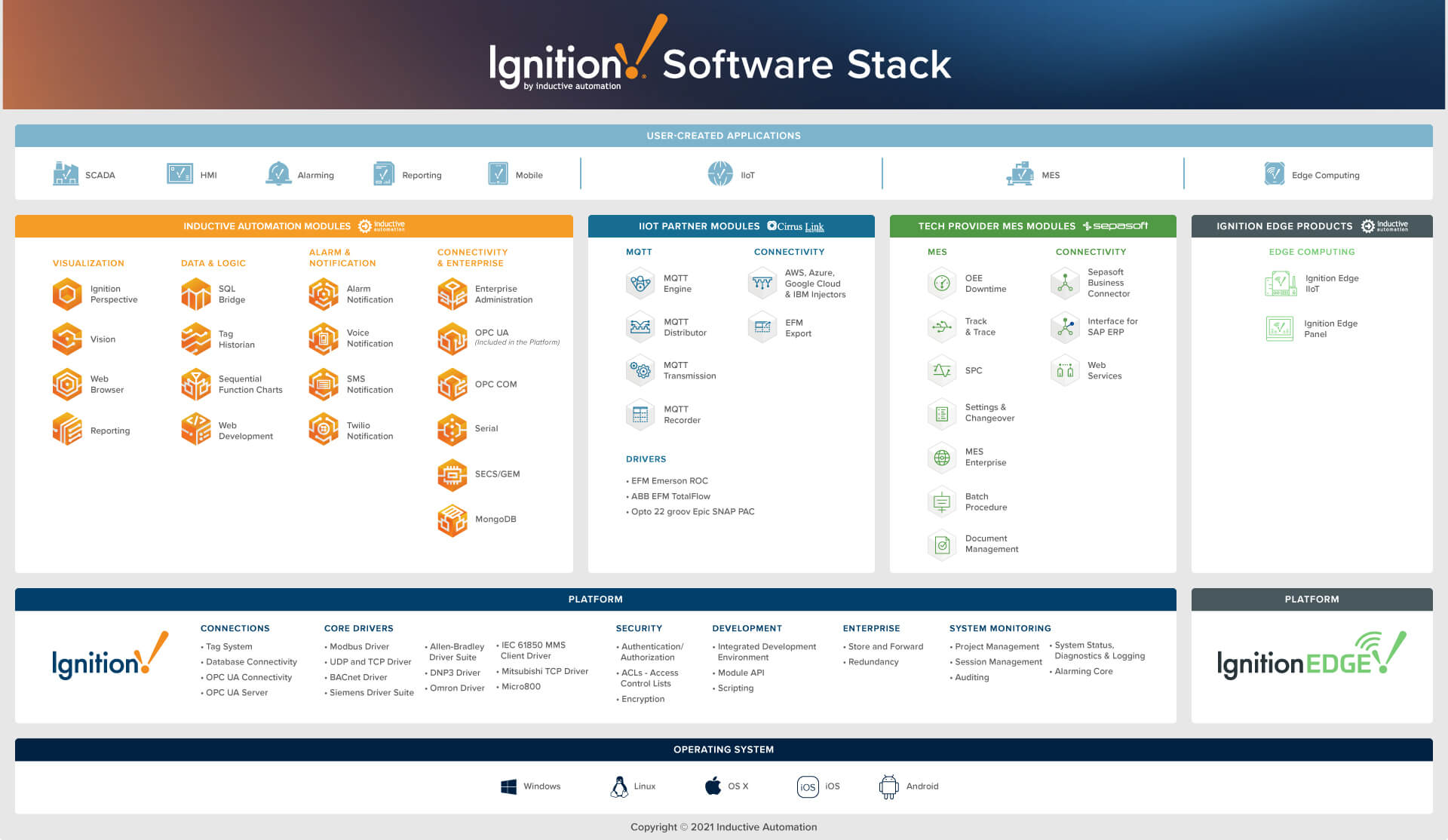
Task: Click the Ignition Perspective module icon
Action: coord(67,294)
